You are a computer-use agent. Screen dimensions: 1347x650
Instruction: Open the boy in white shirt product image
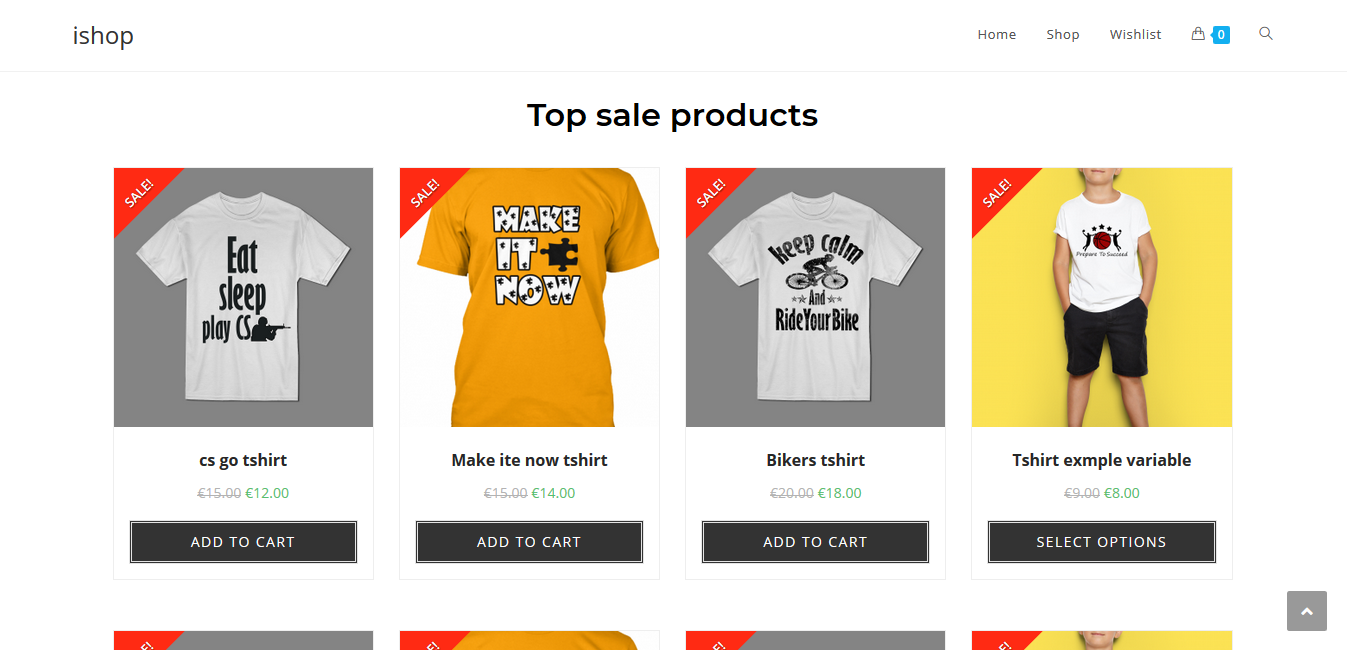coord(1101,297)
